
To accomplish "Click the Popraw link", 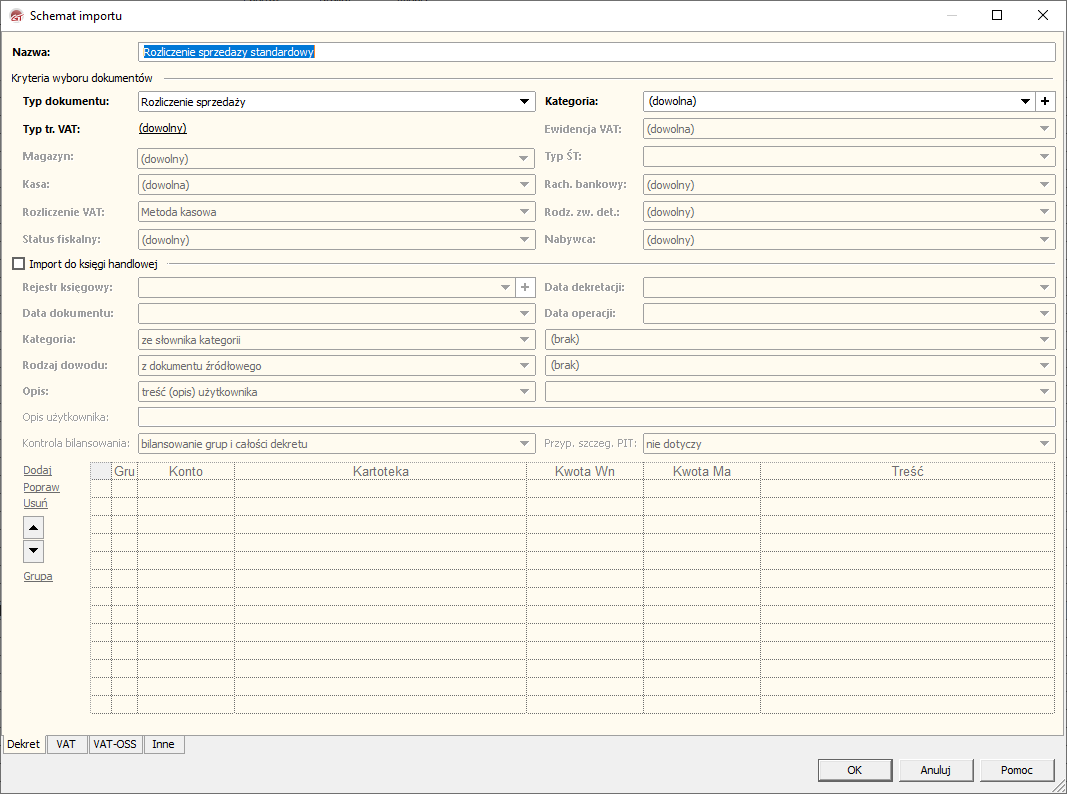I will tap(42, 487).
